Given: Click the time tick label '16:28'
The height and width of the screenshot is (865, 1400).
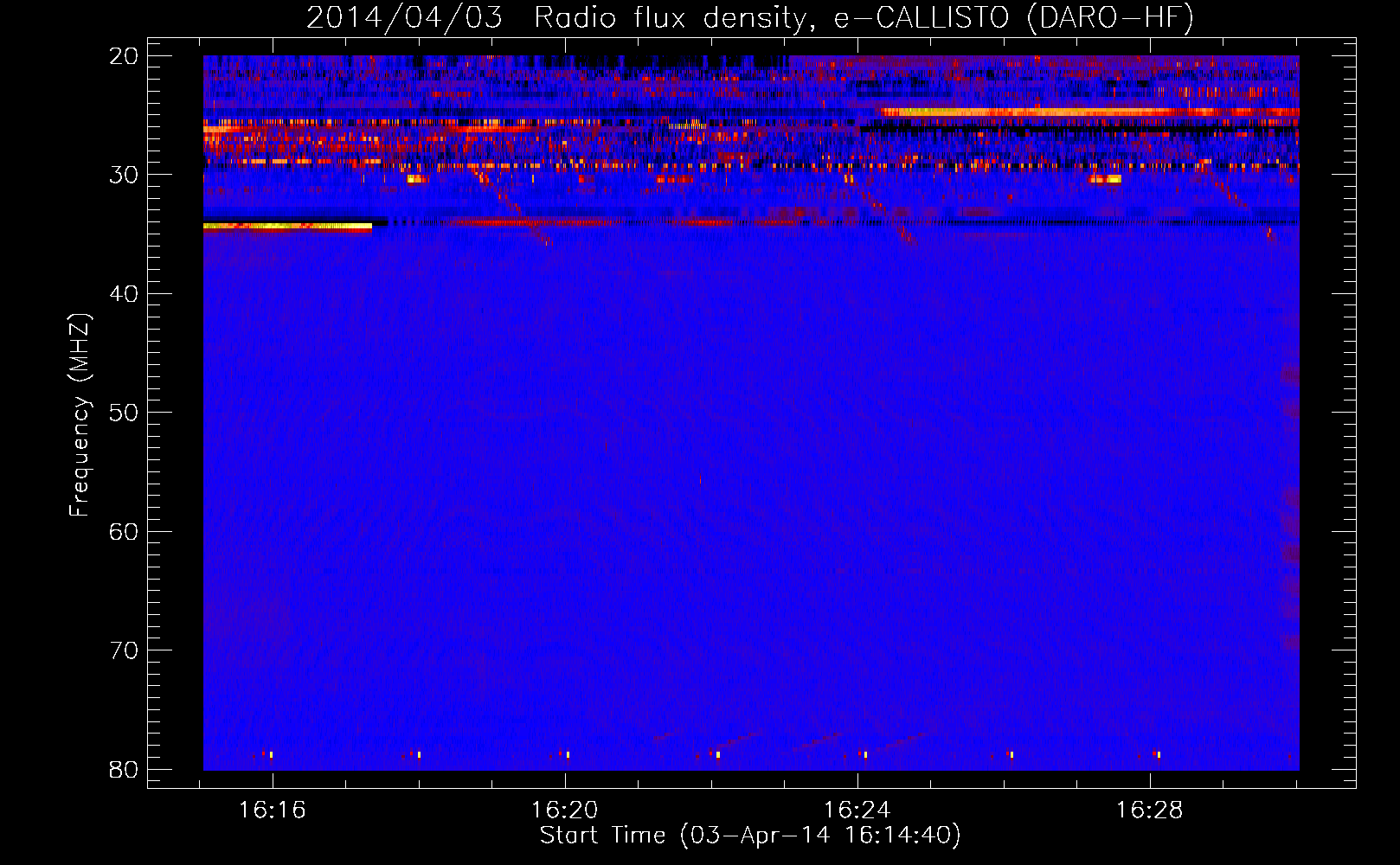Looking at the screenshot, I should [1150, 811].
